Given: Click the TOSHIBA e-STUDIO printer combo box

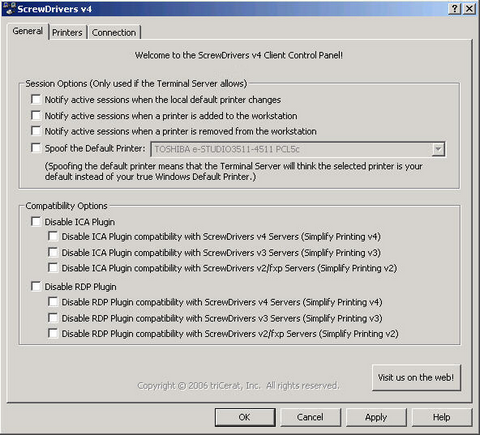Looking at the screenshot, I should 298,149.
